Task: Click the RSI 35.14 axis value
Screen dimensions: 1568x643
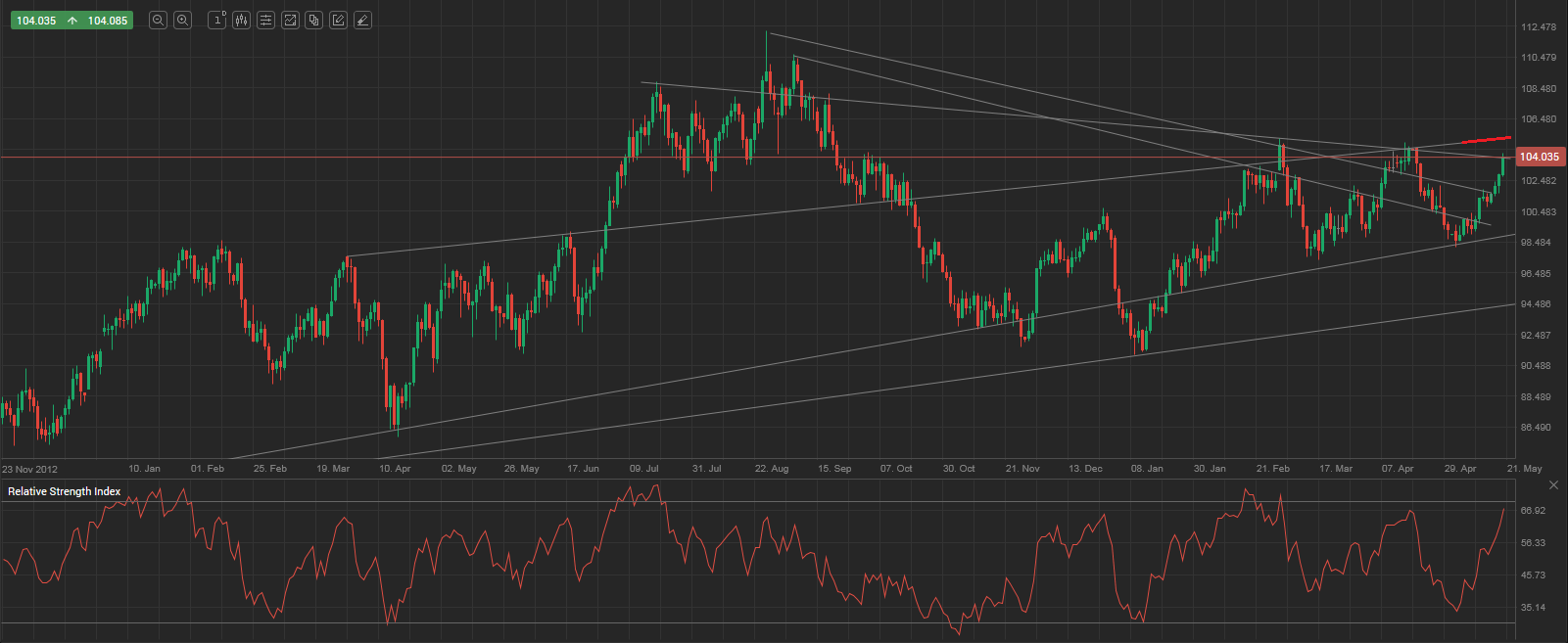Action: coord(1533,608)
